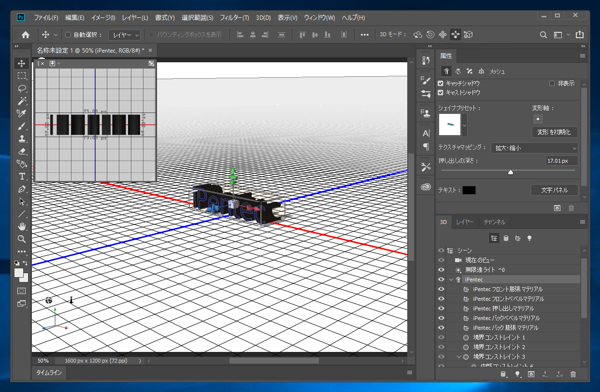Viewport: 600px width, 392px height.
Task: Click the タイムライン panel label
Action: coord(49,372)
